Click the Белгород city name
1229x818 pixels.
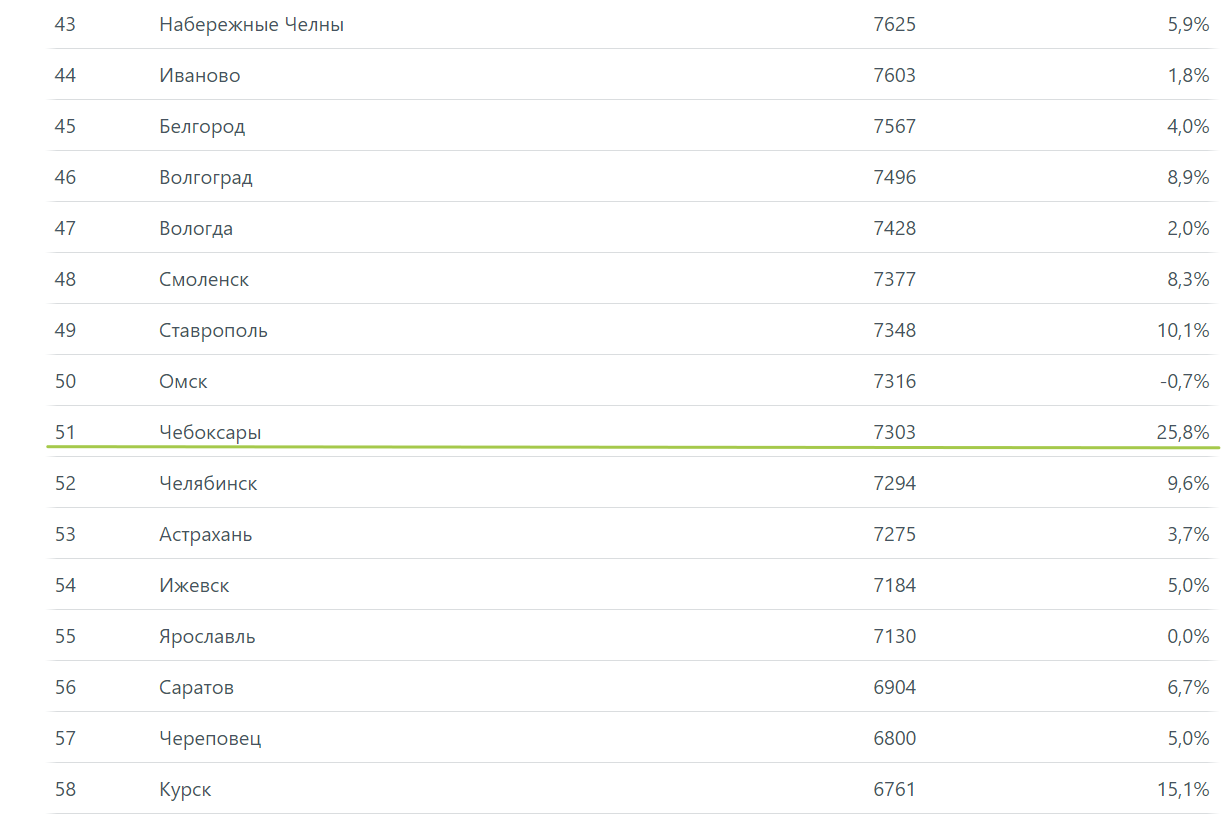pyautogui.click(x=202, y=127)
